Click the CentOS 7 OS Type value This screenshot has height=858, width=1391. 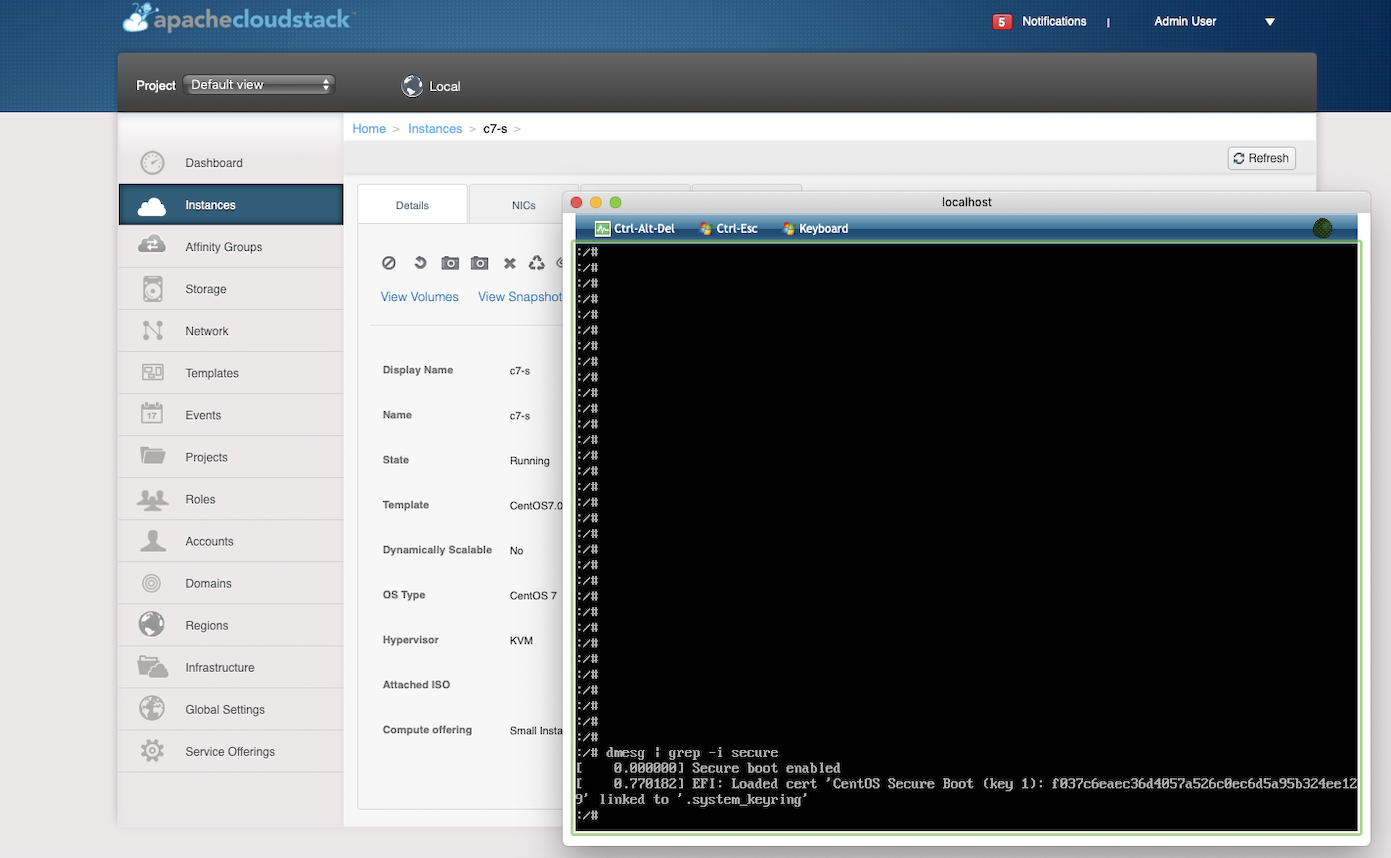(x=533, y=596)
